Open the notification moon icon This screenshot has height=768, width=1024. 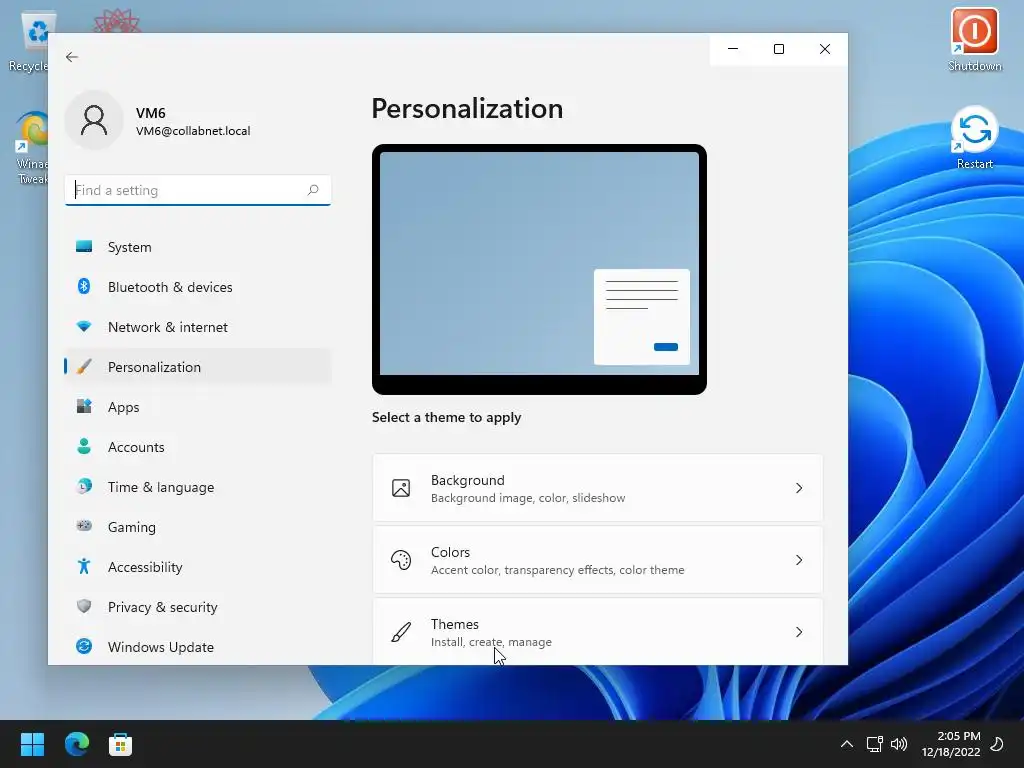997,744
